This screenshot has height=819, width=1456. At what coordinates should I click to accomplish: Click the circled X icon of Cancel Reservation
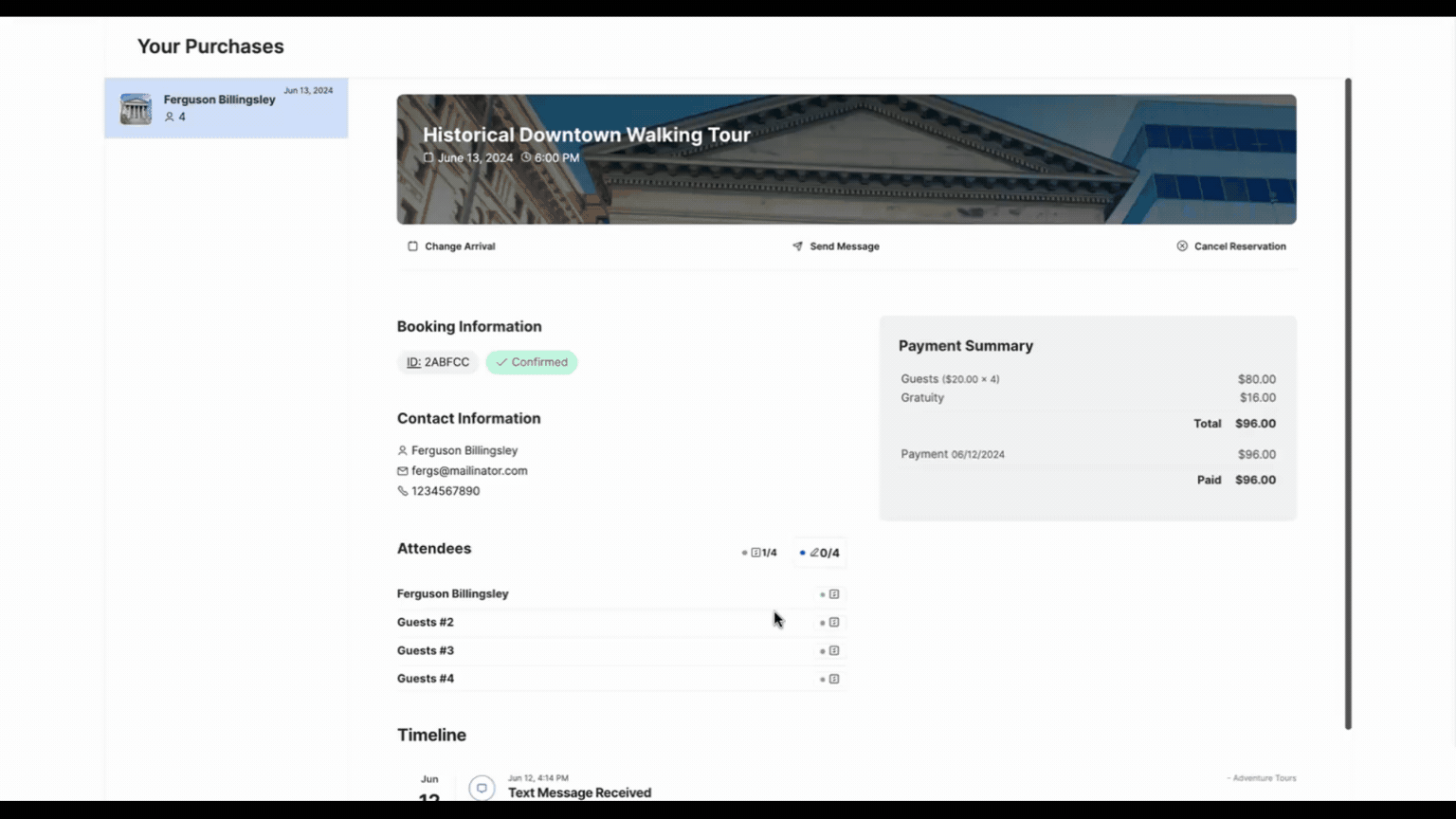pyautogui.click(x=1182, y=246)
